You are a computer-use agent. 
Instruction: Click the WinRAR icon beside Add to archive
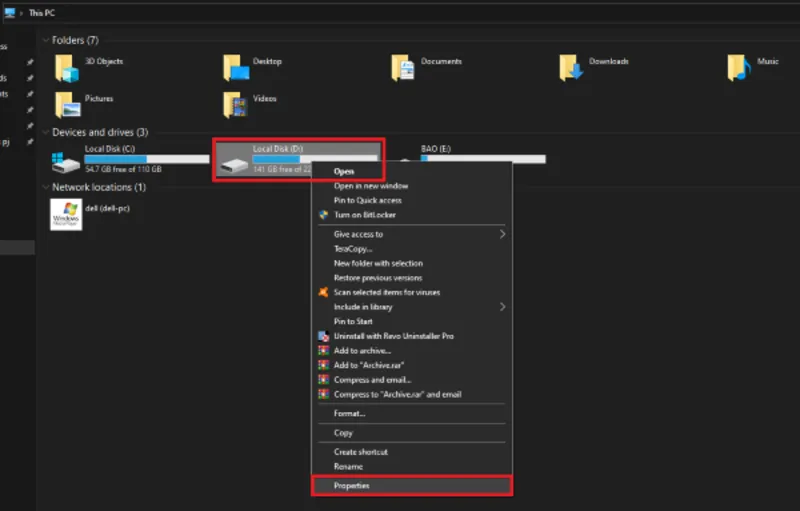click(x=323, y=351)
